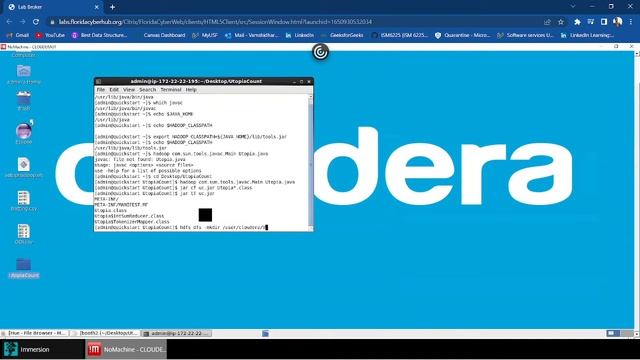Open the media controls icon in Chrome toolbar
This screenshot has height=360, width=640.
click(591, 22)
